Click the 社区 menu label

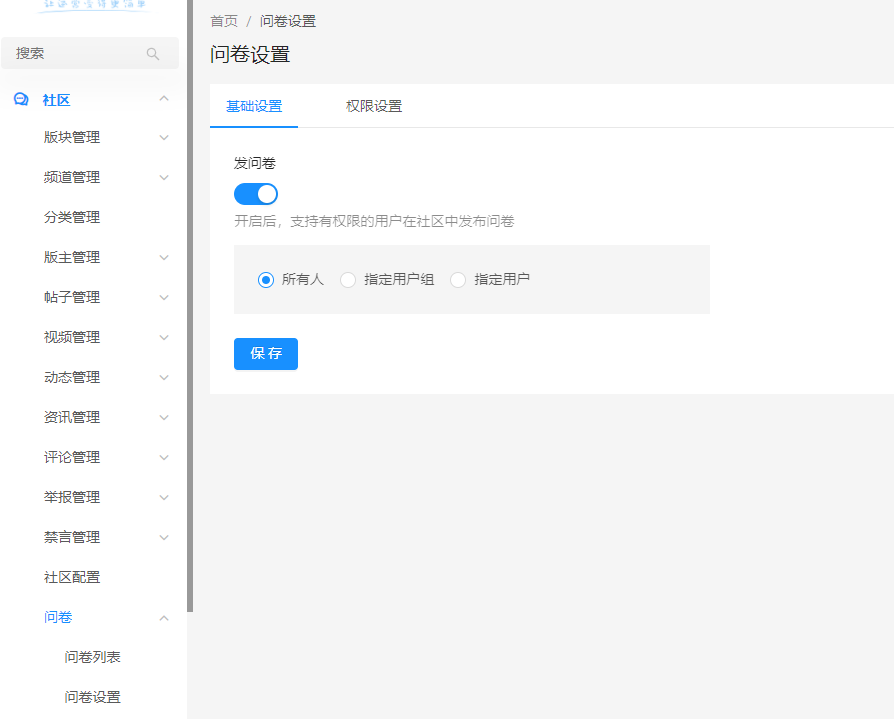pyautogui.click(x=56, y=100)
